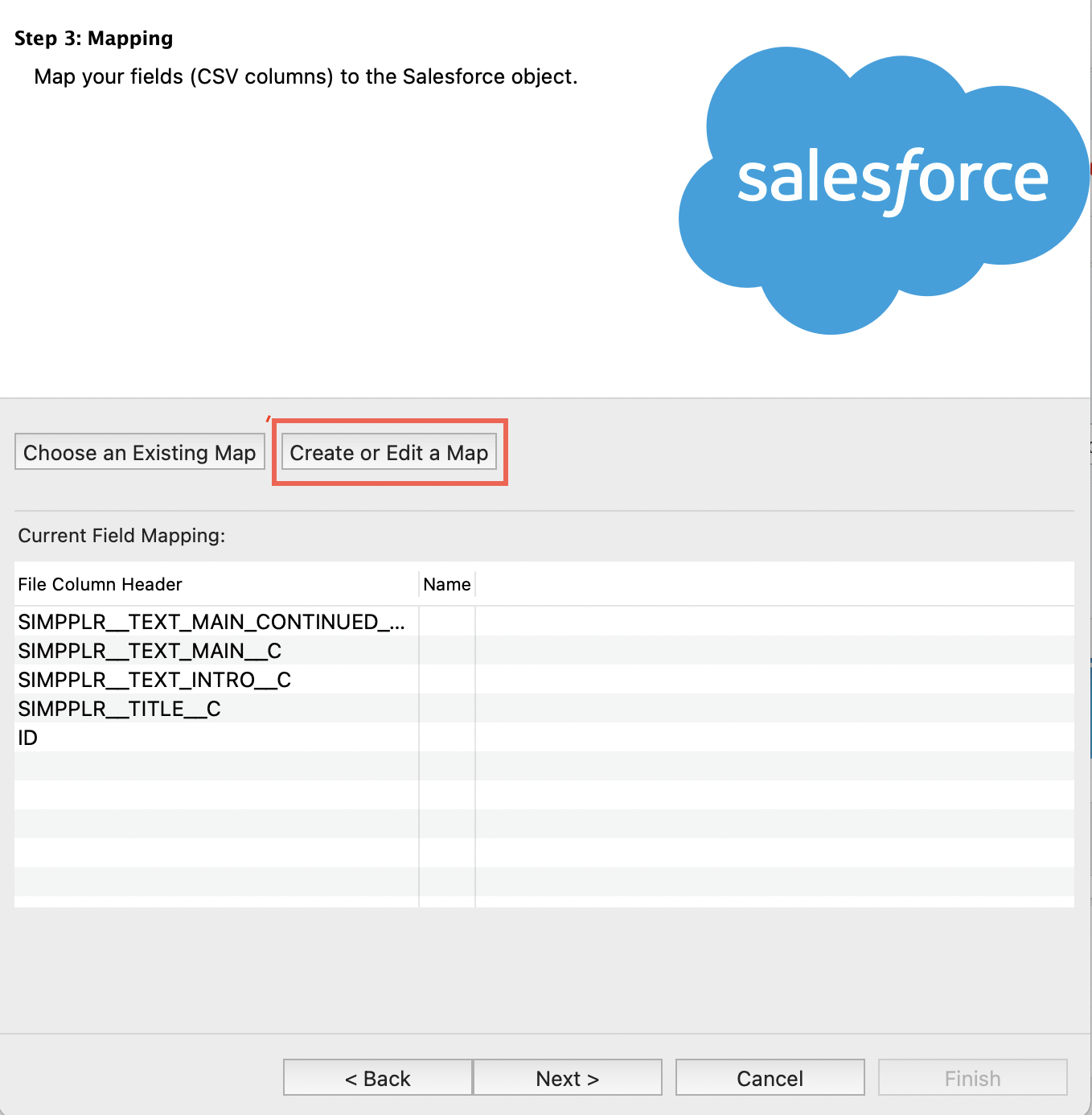The image size is (1092, 1115).
Task: Sort by File Column Header
Action: (216, 584)
